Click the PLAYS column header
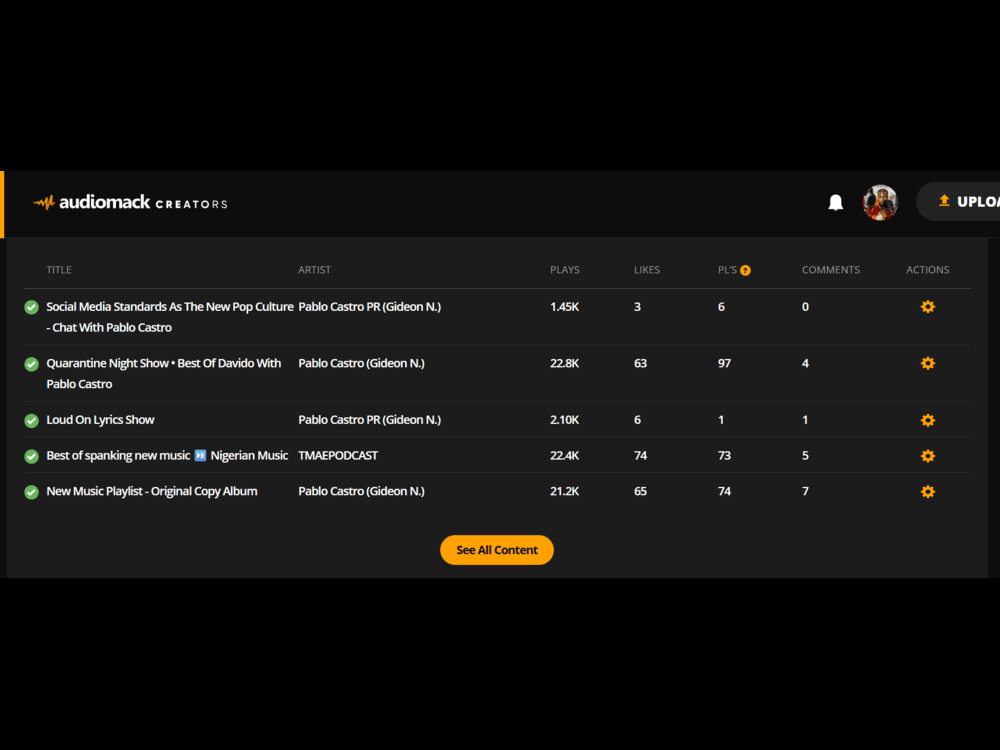 coord(565,270)
